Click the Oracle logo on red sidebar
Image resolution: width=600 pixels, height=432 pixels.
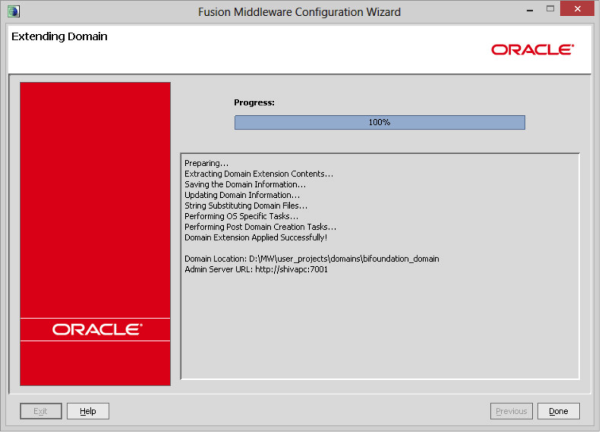(97, 328)
